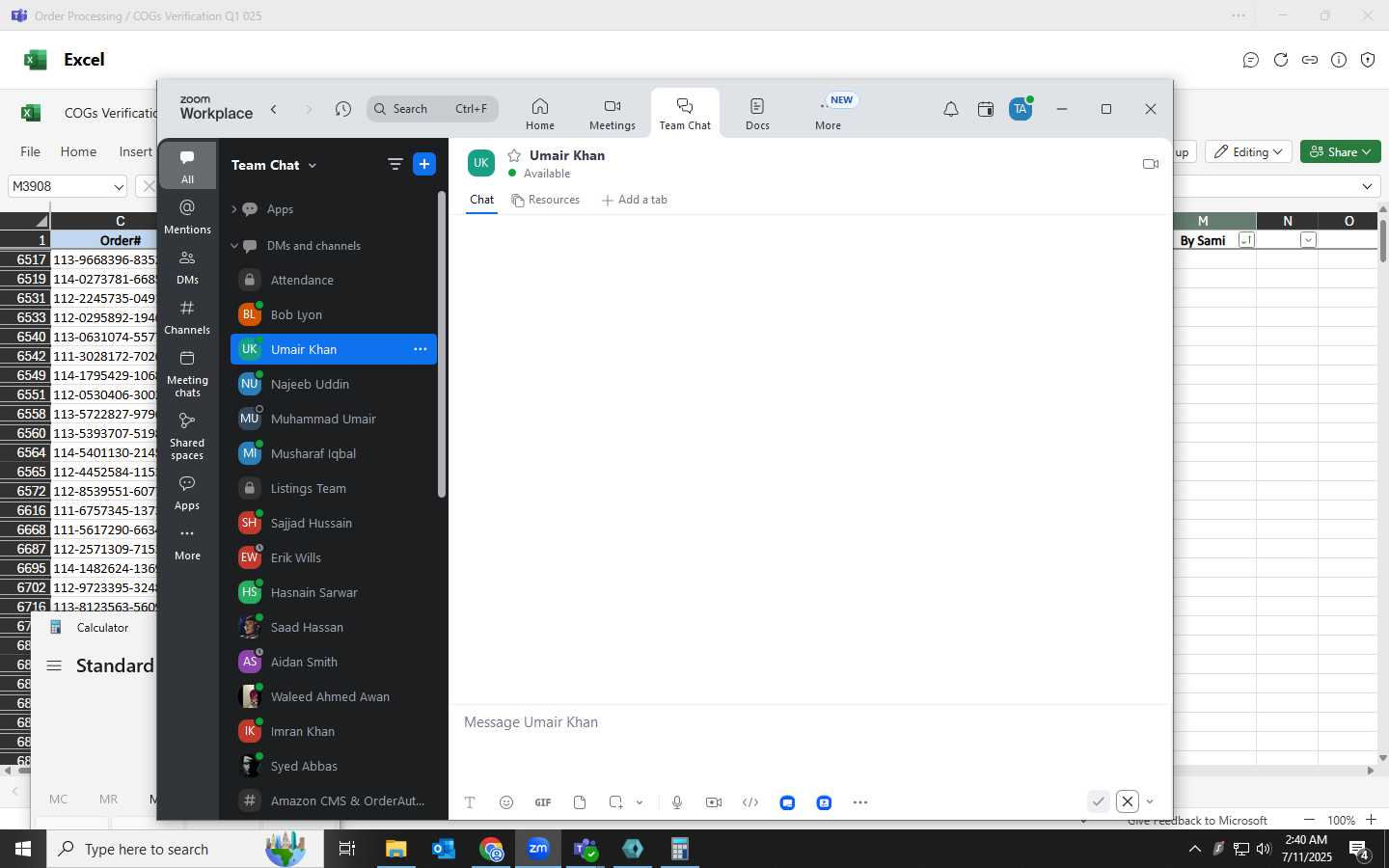
Task: Open Zoom history clock icon
Action: point(343,109)
